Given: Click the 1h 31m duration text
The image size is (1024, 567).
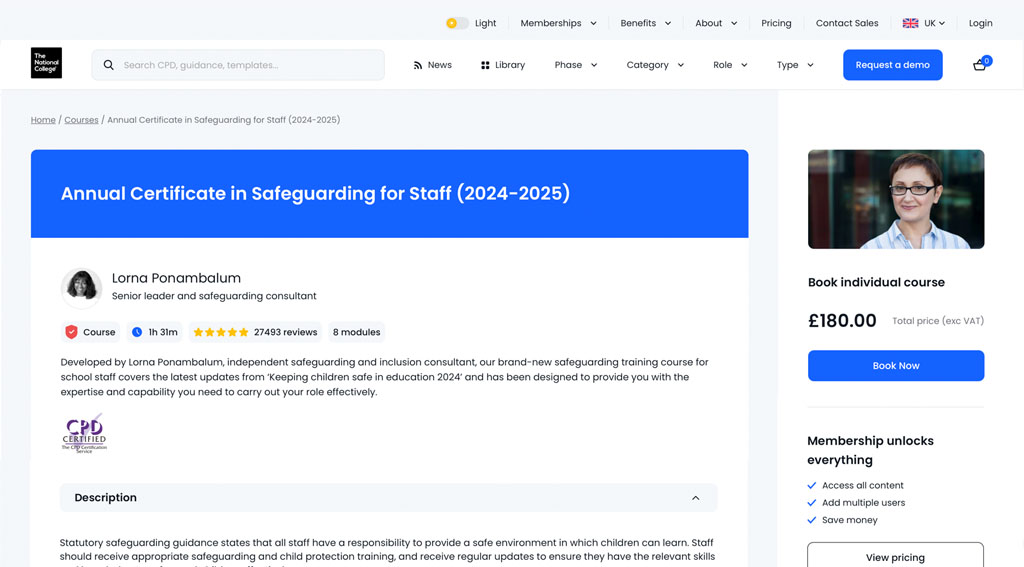Looking at the screenshot, I should coord(163,332).
